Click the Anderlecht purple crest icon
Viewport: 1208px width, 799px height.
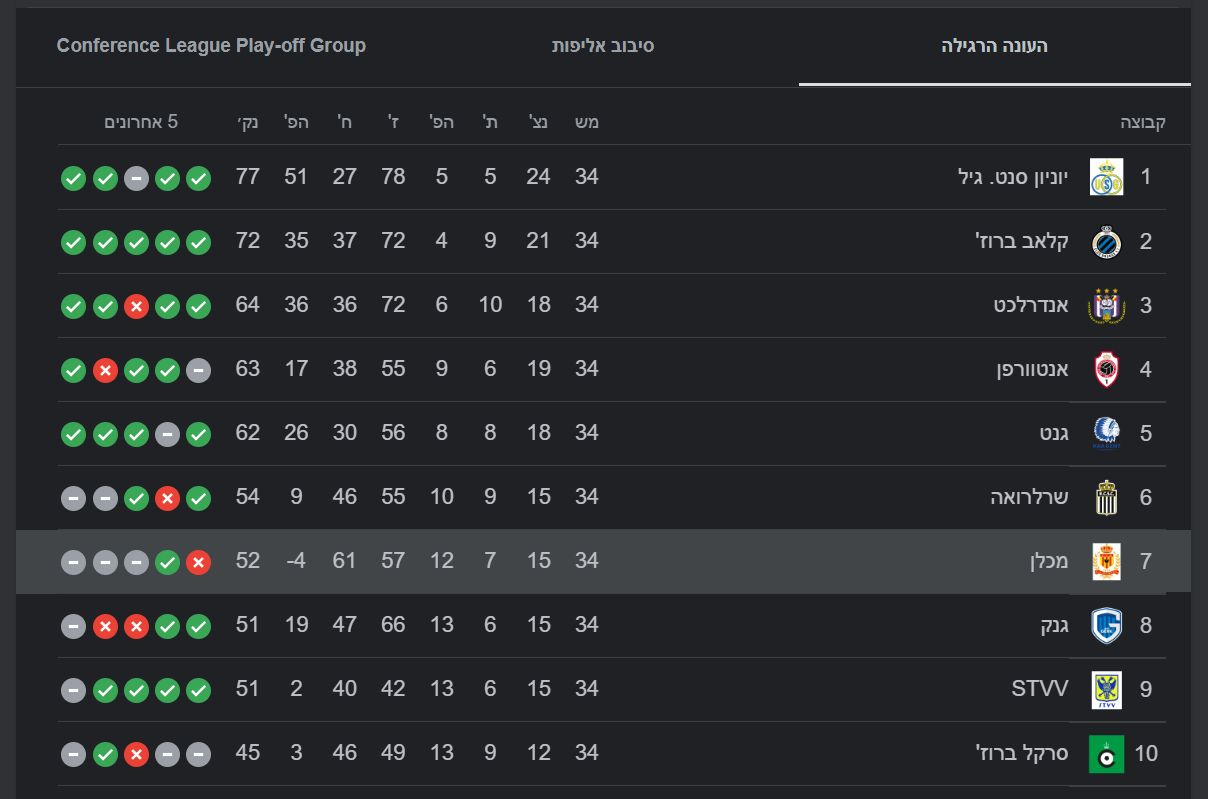(1106, 305)
